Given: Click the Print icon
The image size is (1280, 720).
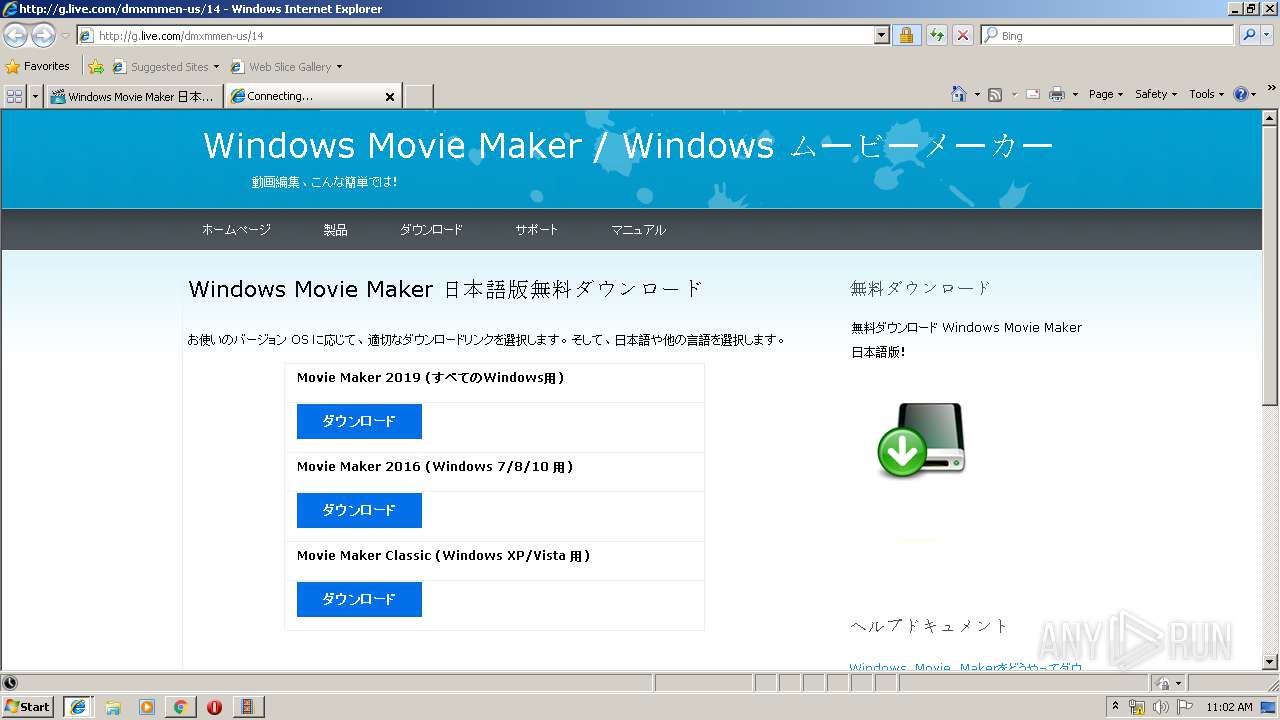Looking at the screenshot, I should click(1057, 95).
